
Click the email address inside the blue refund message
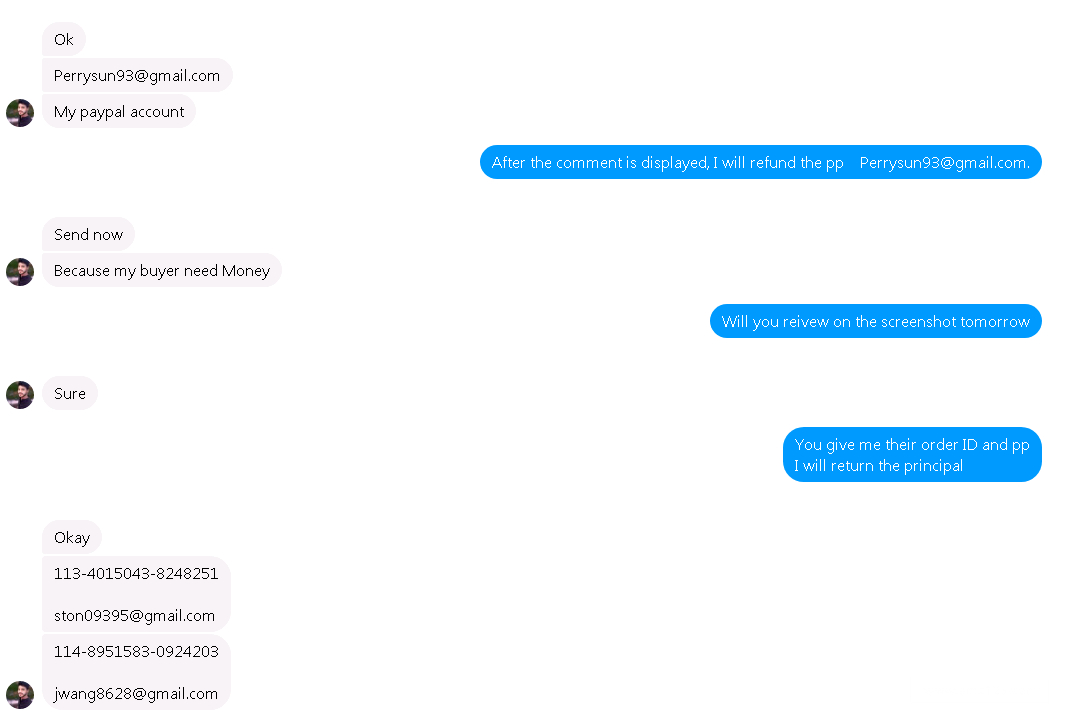(944, 163)
